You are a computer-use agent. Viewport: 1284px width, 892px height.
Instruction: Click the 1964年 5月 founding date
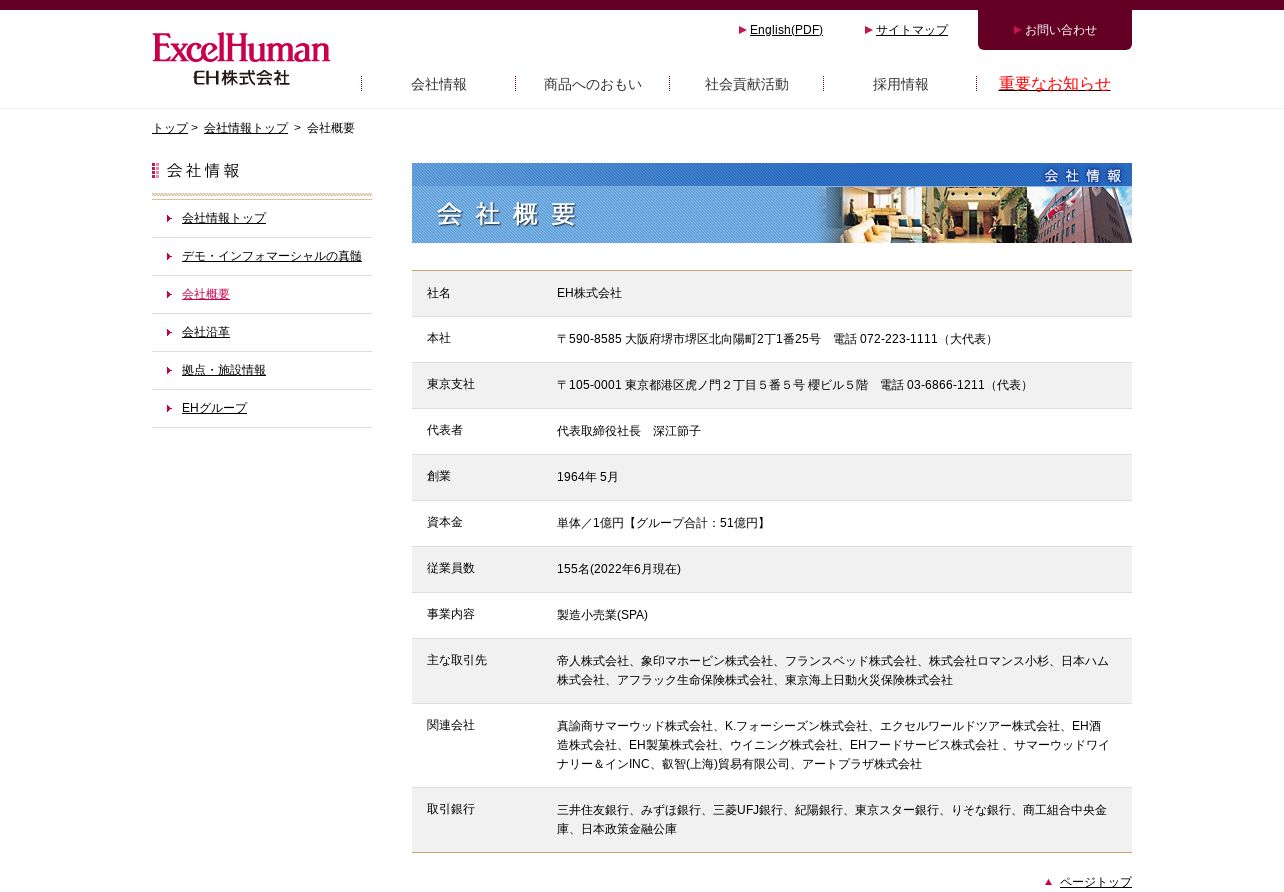click(588, 477)
